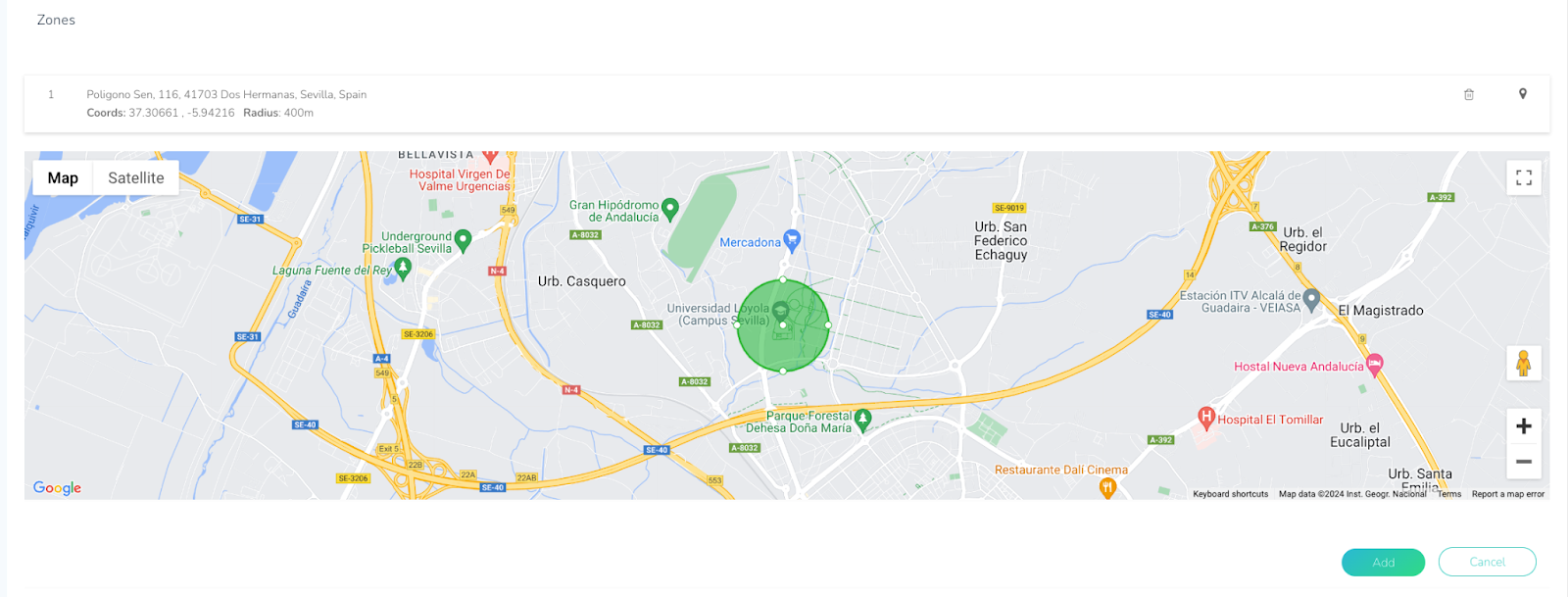Open Report a map error link

tap(1507, 494)
